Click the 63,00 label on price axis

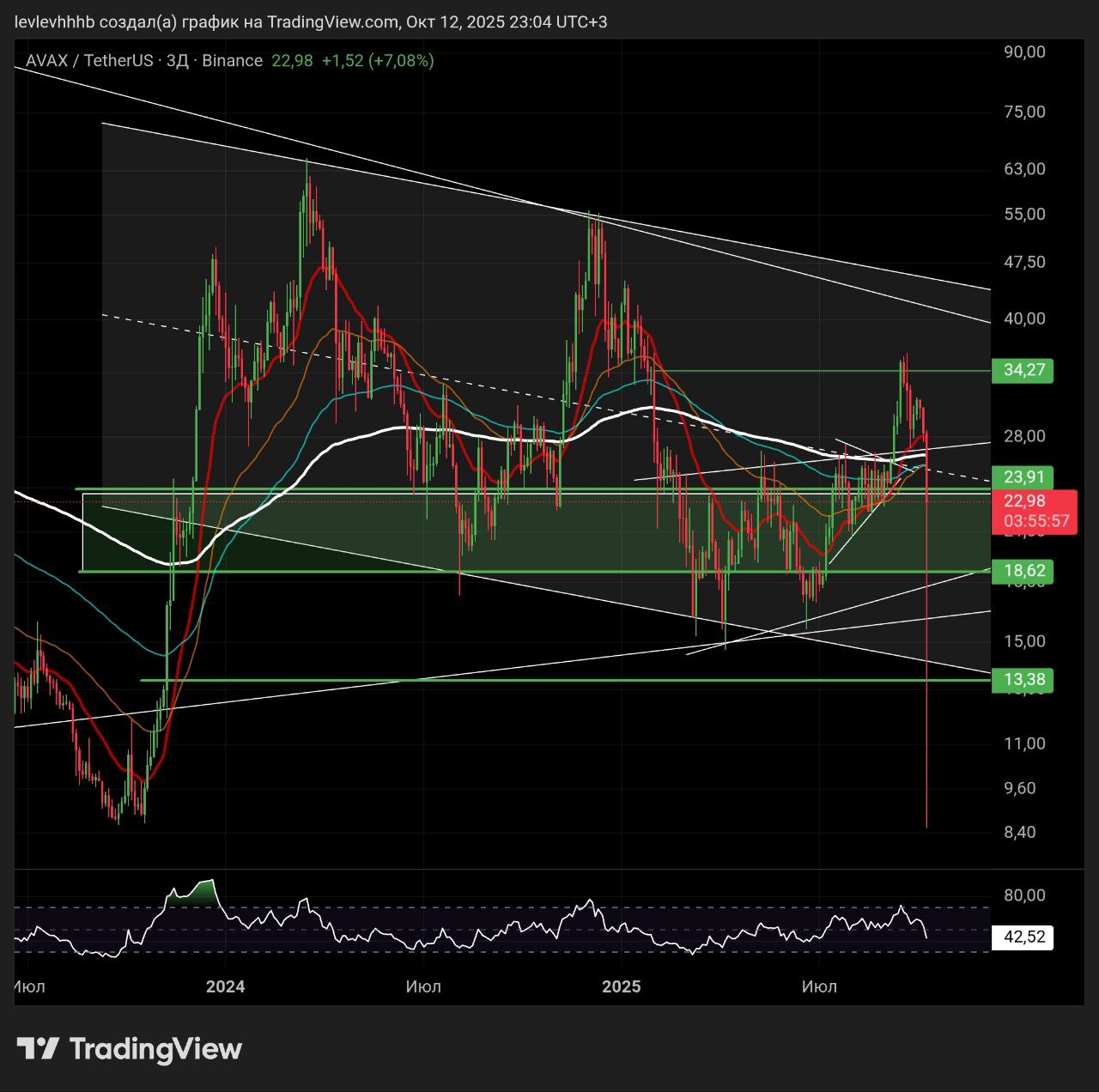1024,169
